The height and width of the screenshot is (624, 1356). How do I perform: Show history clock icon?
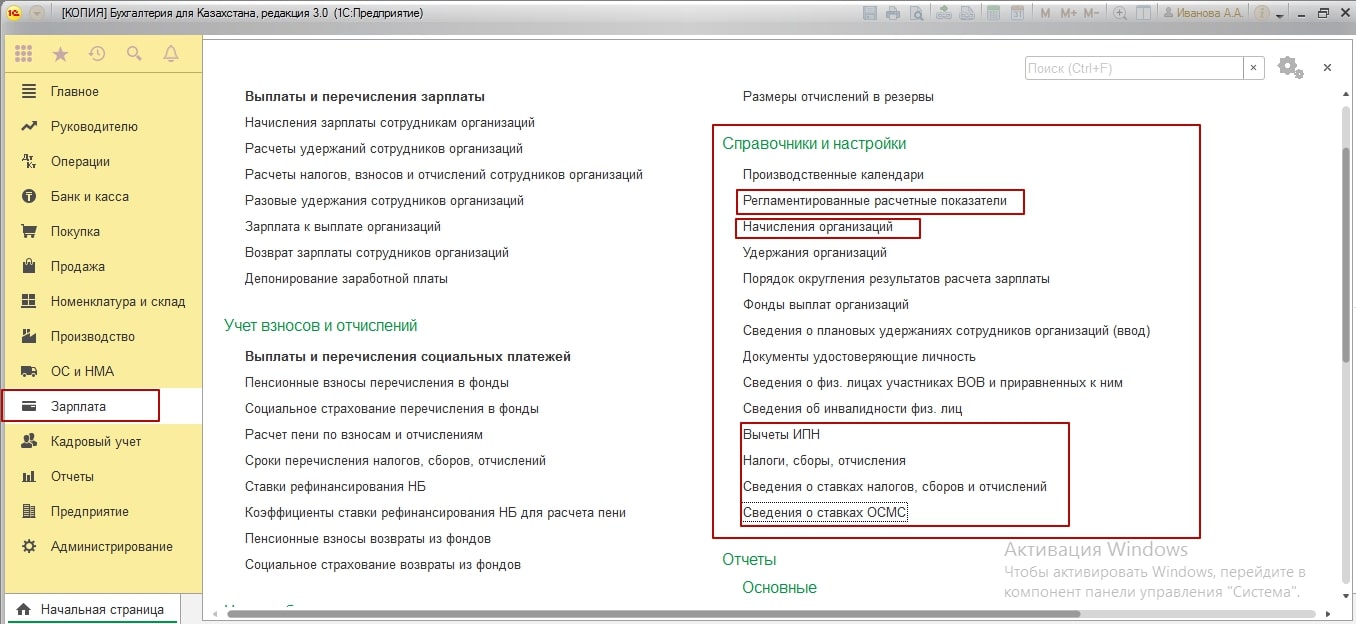pyautogui.click(x=97, y=54)
